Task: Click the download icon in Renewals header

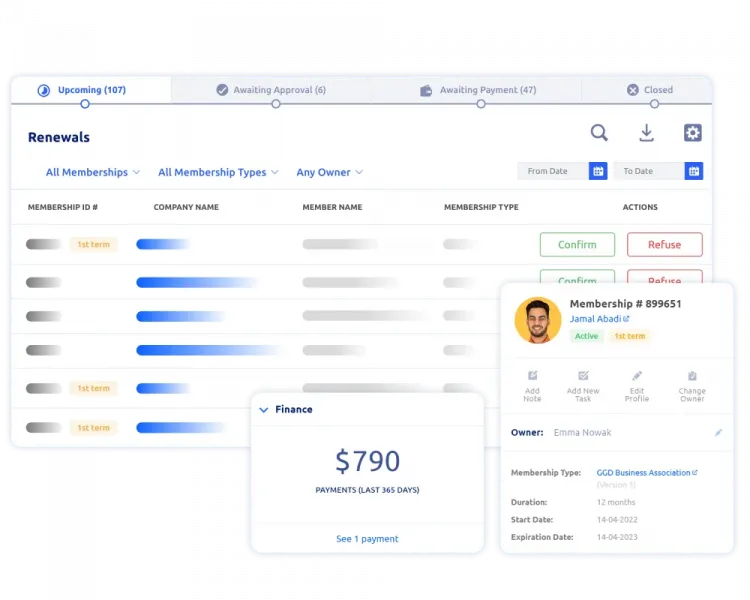Action: click(646, 133)
